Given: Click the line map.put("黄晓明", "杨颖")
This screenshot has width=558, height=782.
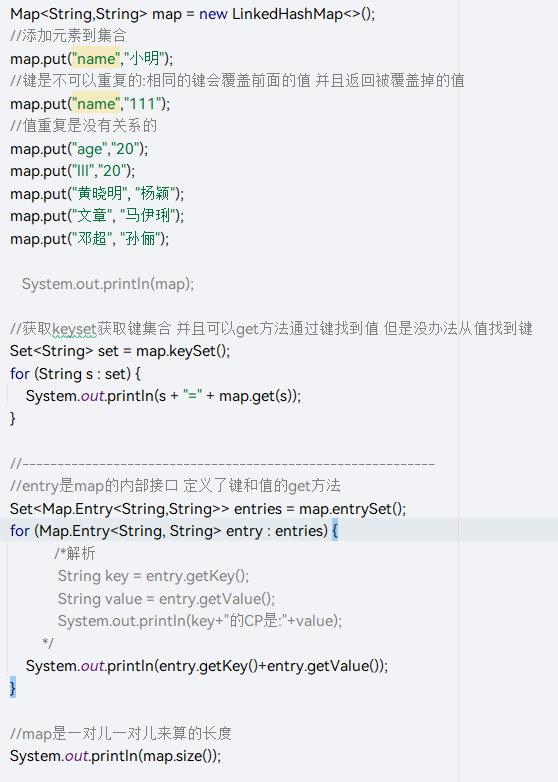Looking at the screenshot, I should (x=97, y=194).
